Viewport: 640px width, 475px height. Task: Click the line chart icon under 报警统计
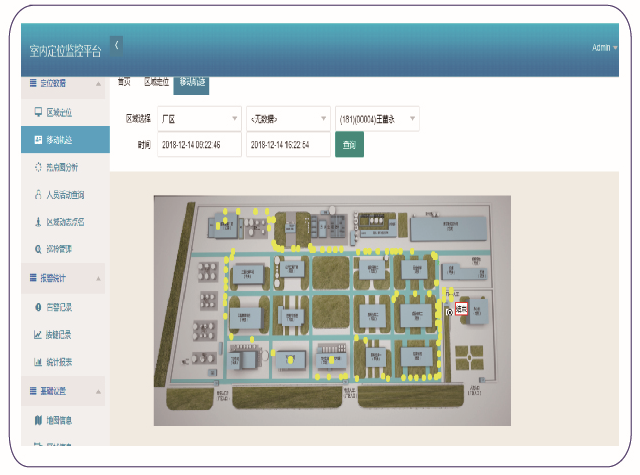tap(38, 334)
